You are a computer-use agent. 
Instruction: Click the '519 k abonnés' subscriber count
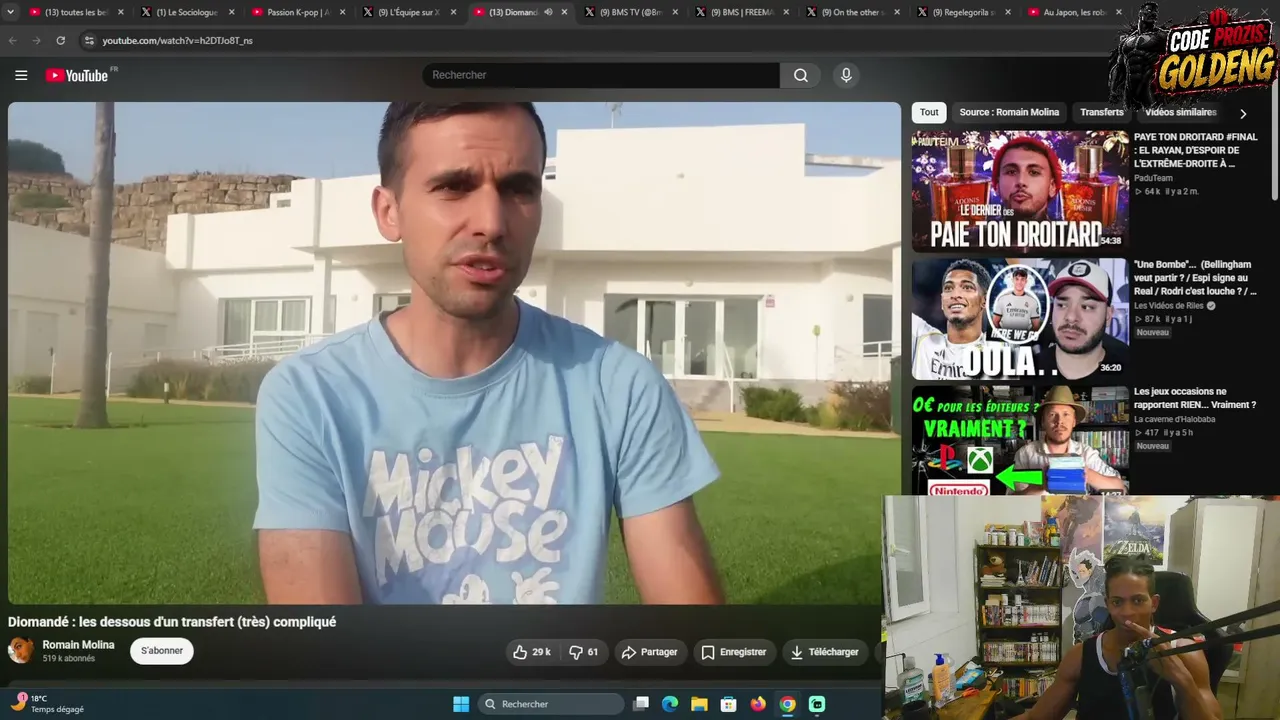click(69, 659)
